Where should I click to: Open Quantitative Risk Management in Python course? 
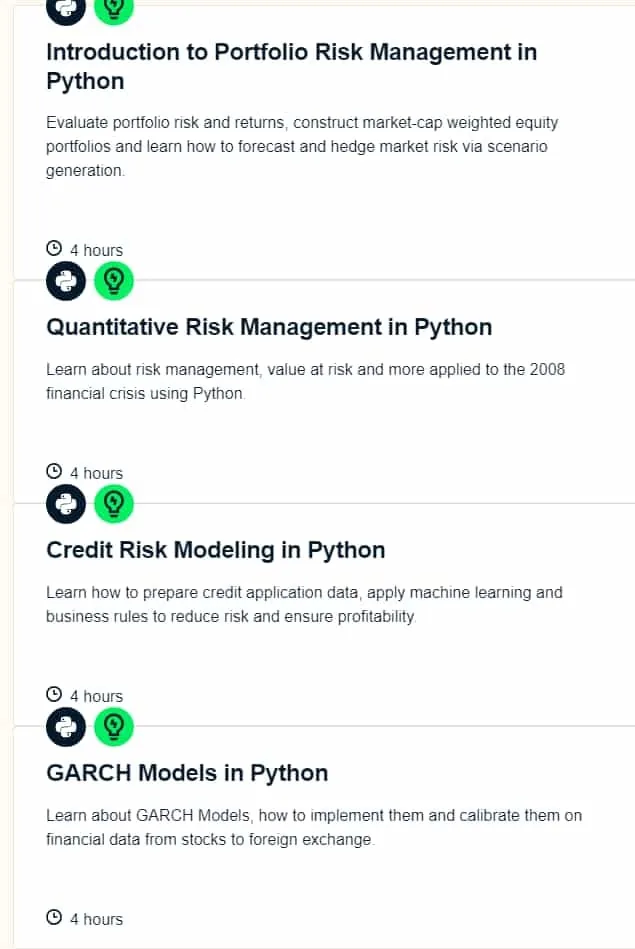coord(269,327)
